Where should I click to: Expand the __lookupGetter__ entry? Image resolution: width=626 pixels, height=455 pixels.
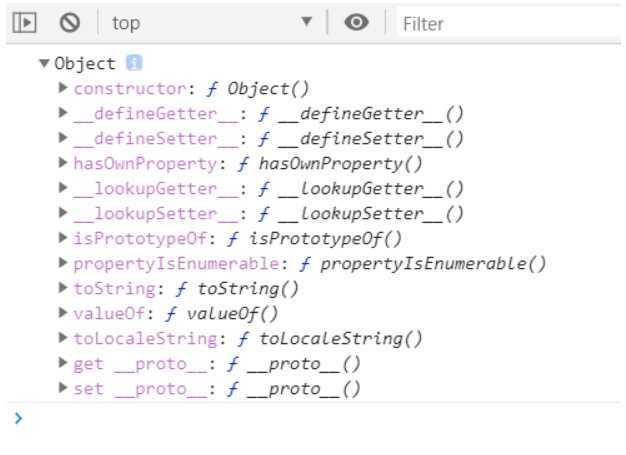pyautogui.click(x=64, y=189)
